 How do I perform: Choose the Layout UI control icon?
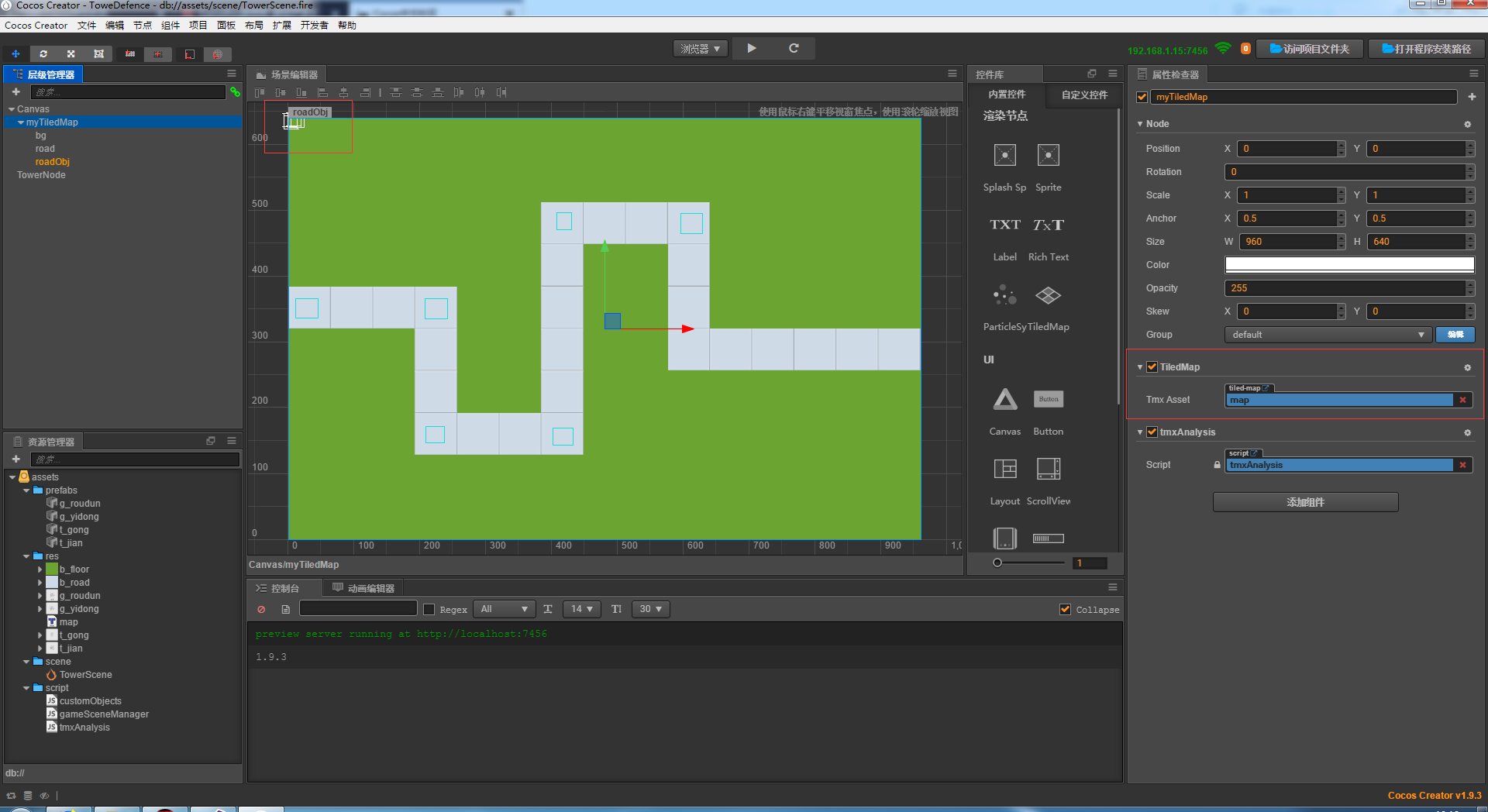tap(1005, 469)
